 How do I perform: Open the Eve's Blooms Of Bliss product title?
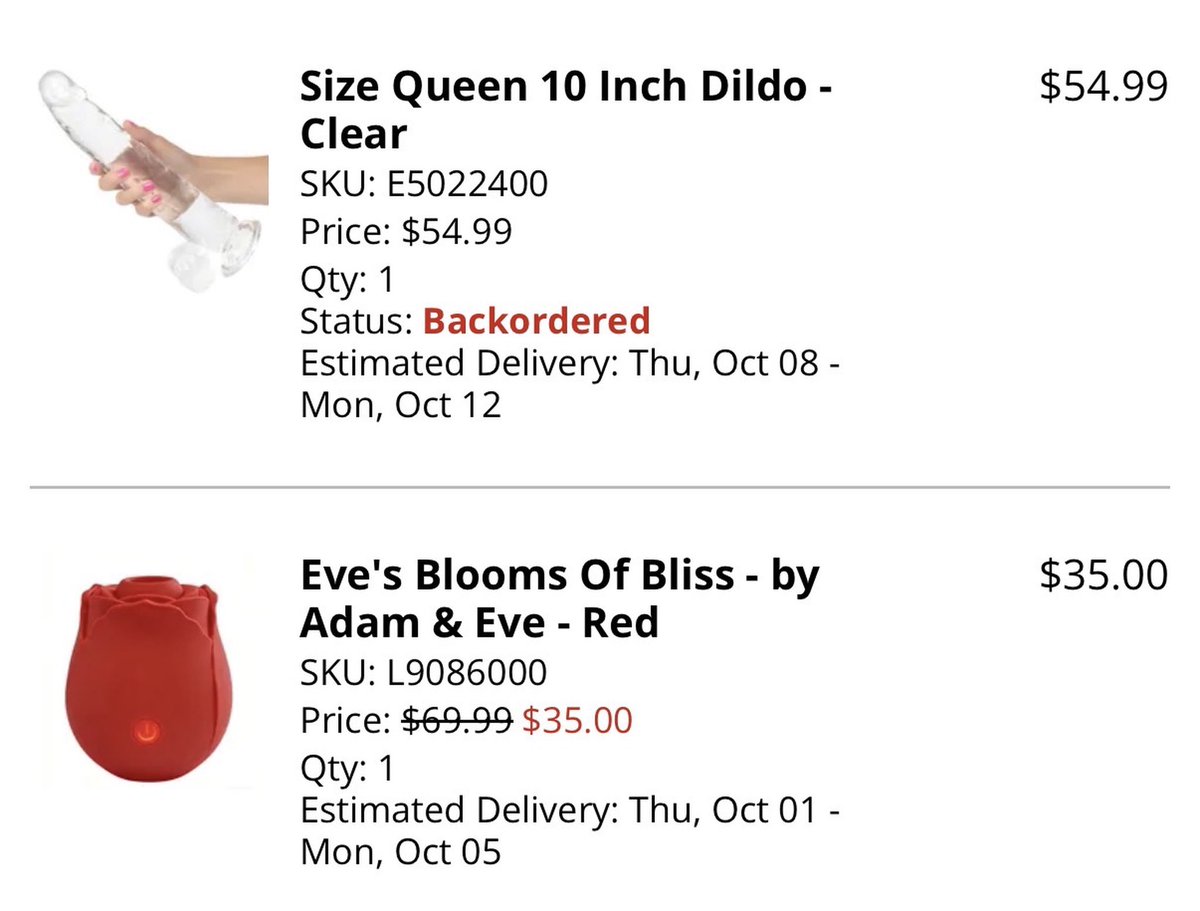(x=560, y=599)
